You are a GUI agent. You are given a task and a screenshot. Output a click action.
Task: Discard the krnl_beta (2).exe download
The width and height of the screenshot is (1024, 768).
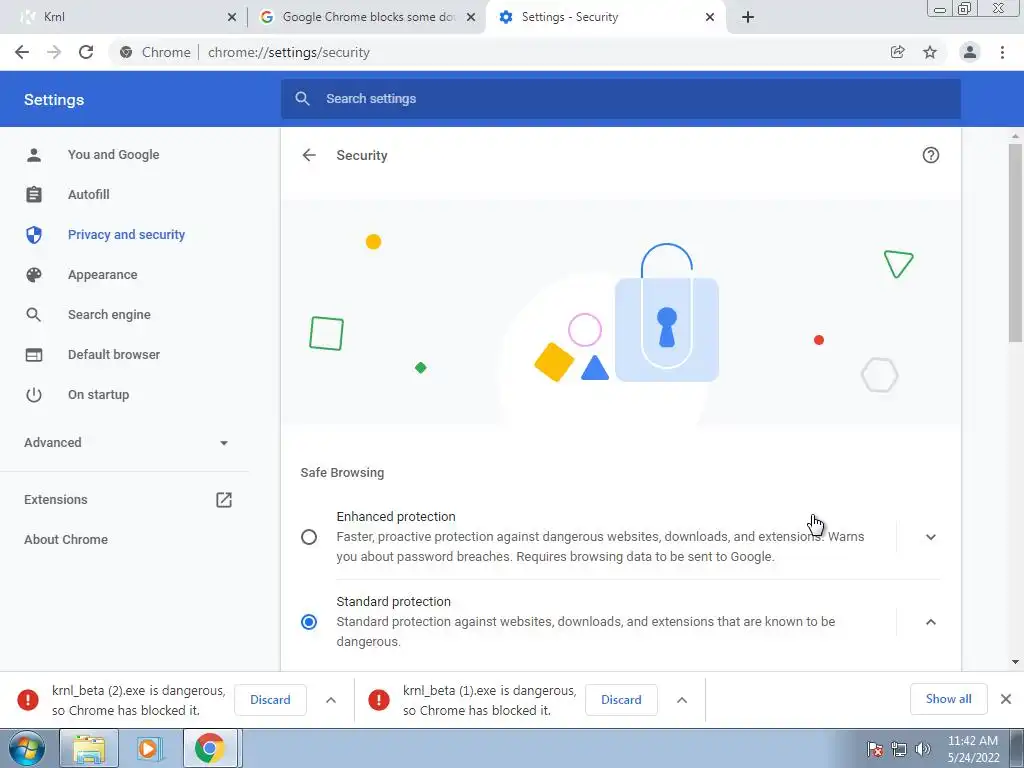tap(270, 699)
